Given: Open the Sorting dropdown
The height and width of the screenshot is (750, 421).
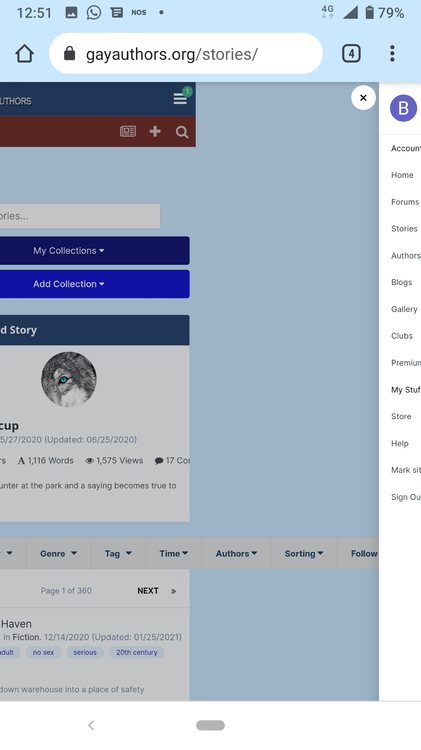Looking at the screenshot, I should click(304, 553).
